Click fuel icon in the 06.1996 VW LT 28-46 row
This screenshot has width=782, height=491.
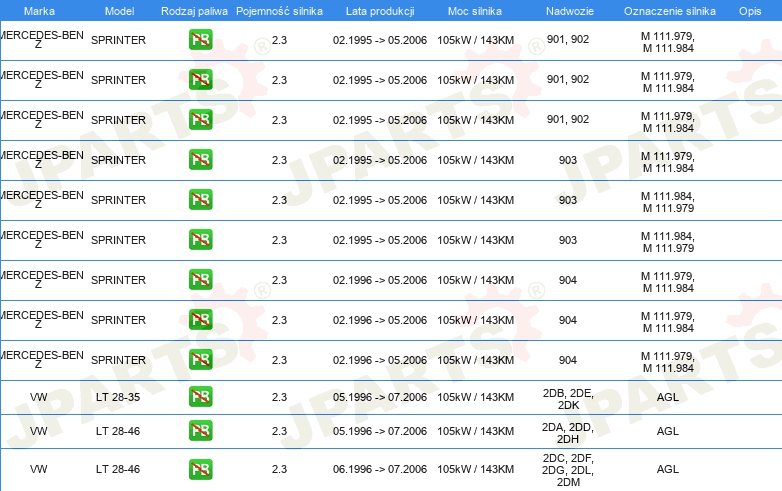click(200, 468)
